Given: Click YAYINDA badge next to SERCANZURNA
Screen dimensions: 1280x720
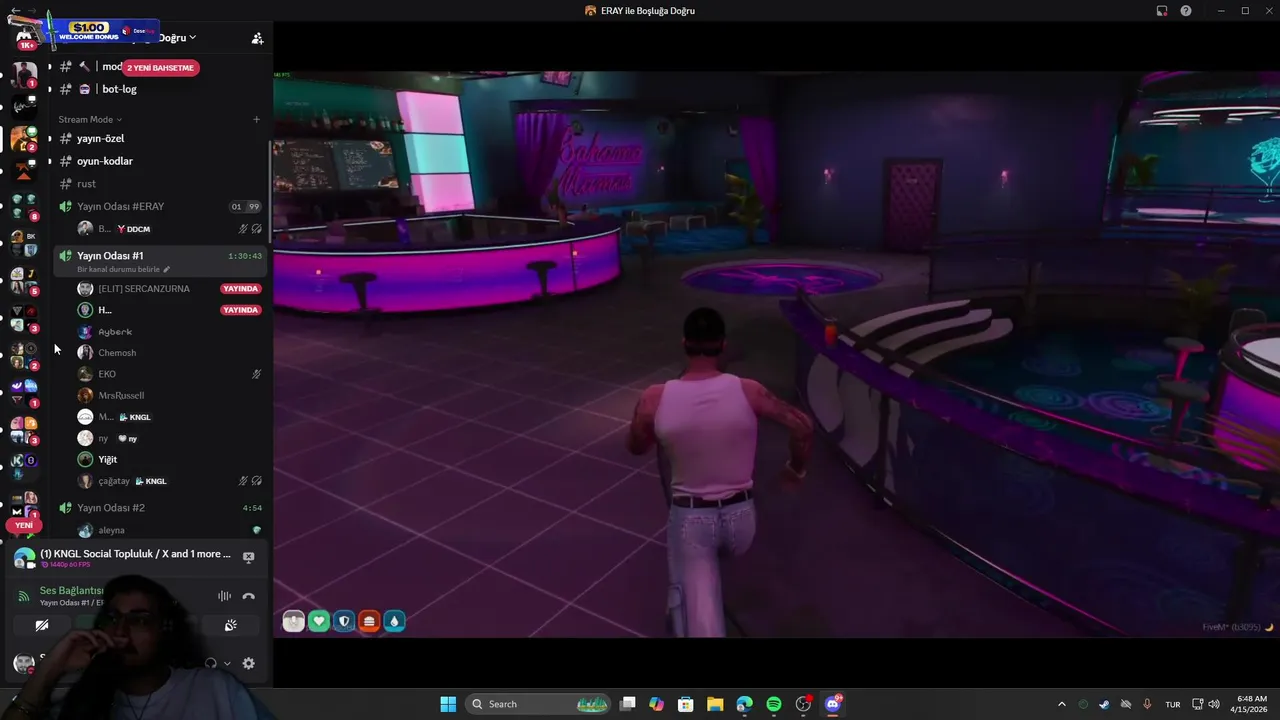Looking at the screenshot, I should click(241, 288).
